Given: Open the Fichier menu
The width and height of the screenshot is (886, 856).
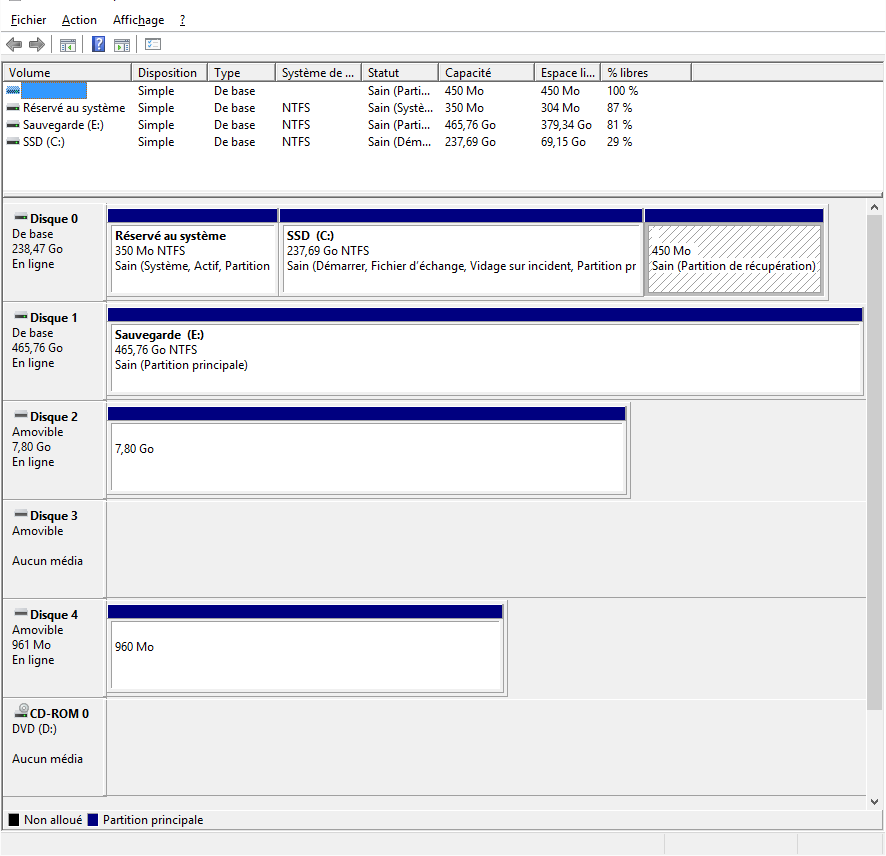Looking at the screenshot, I should coord(28,20).
